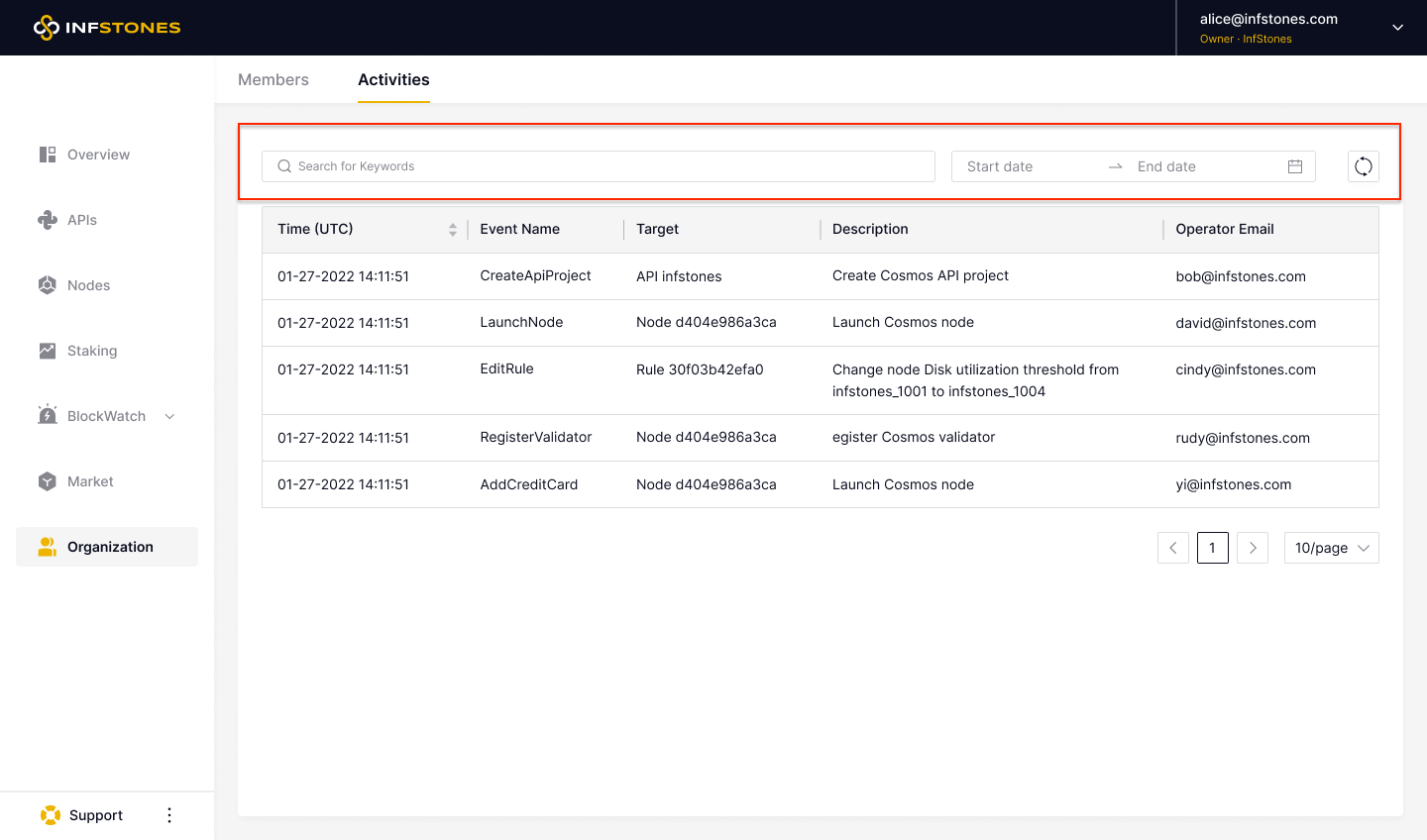Click Owner · InfStones role label
The image size is (1427, 840).
click(x=1246, y=39)
